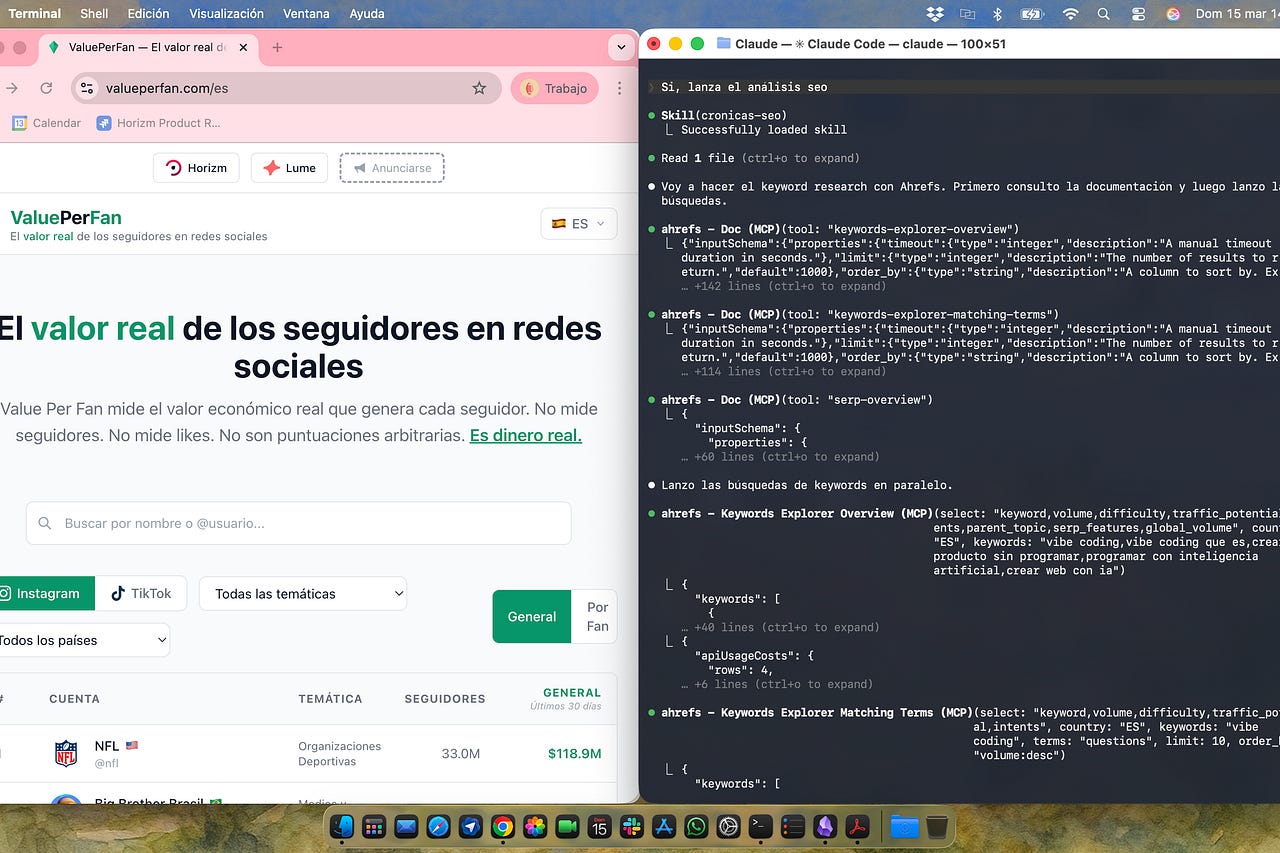The height and width of the screenshot is (853, 1280).
Task: Open the Ventana menu
Action: (x=306, y=14)
